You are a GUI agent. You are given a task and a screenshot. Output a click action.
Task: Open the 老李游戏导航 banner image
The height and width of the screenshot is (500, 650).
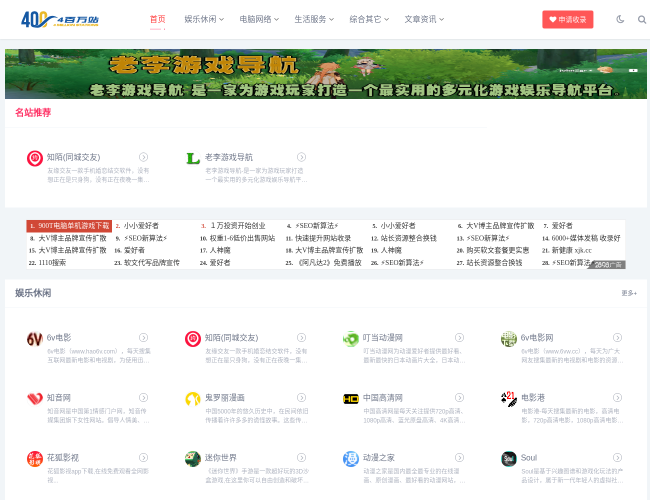pos(326,74)
